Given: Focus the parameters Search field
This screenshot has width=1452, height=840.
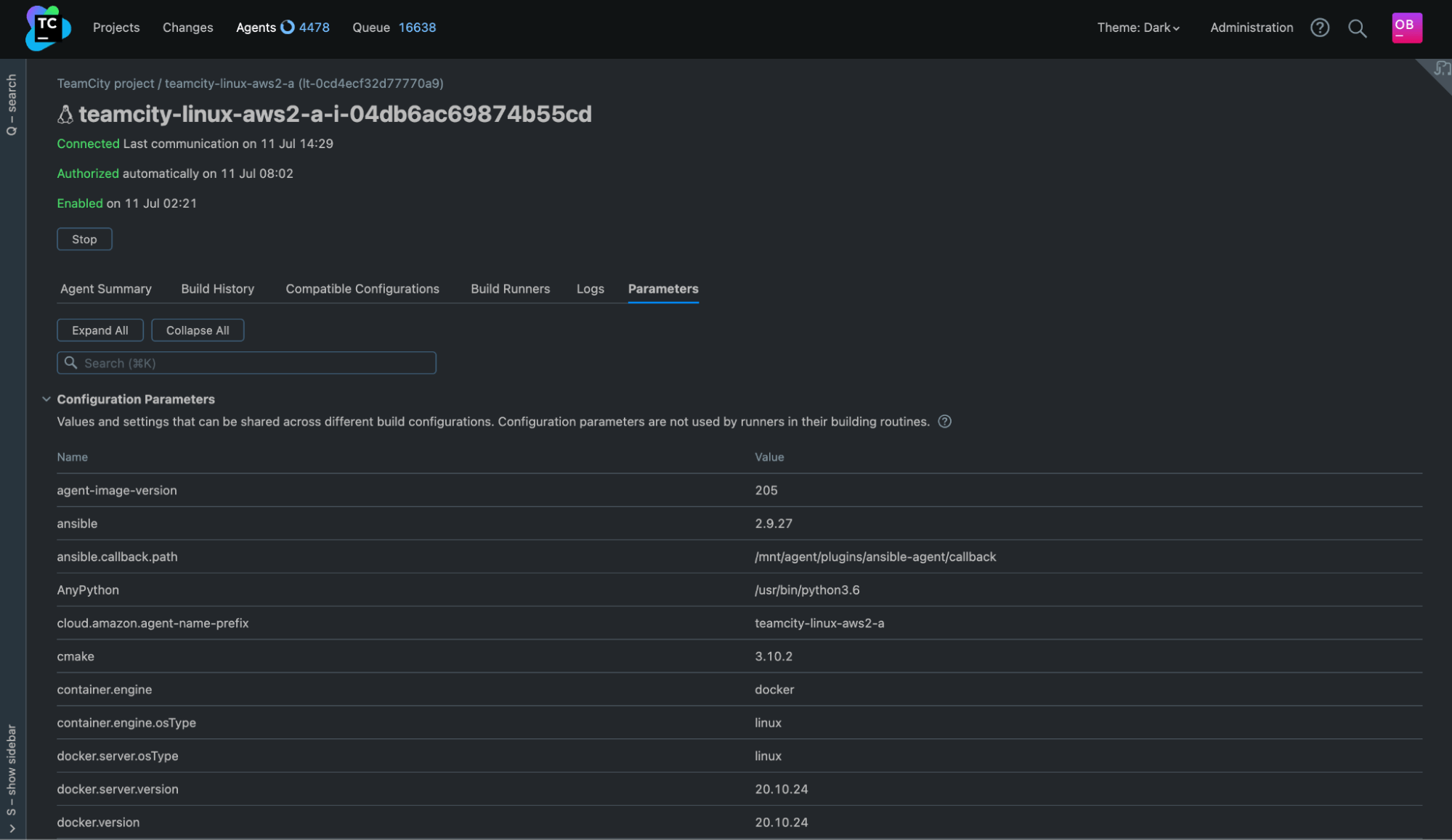Looking at the screenshot, I should click(x=246, y=363).
